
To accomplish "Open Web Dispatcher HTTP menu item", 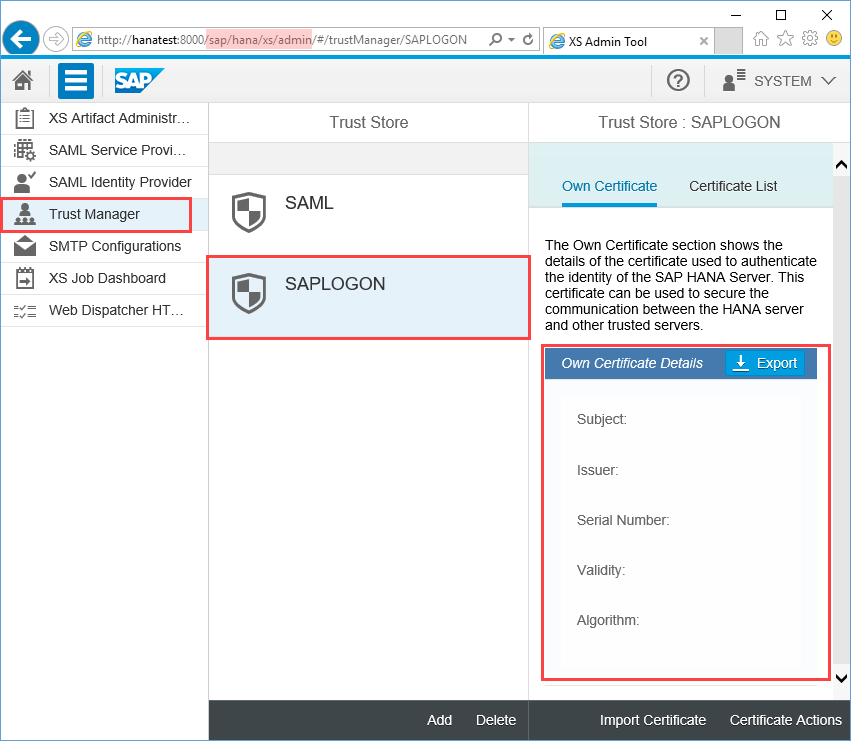I will 105,311.
